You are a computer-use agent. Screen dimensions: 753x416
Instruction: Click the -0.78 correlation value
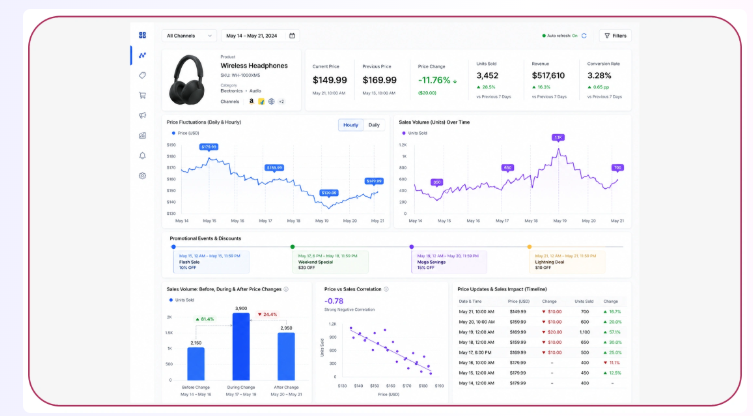[x=334, y=301]
